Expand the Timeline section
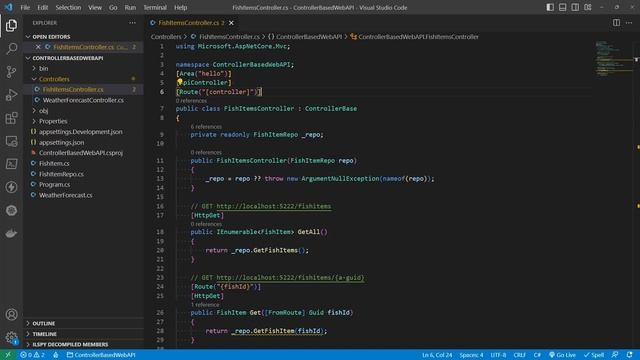This screenshot has height=360, width=640. pos(44,334)
